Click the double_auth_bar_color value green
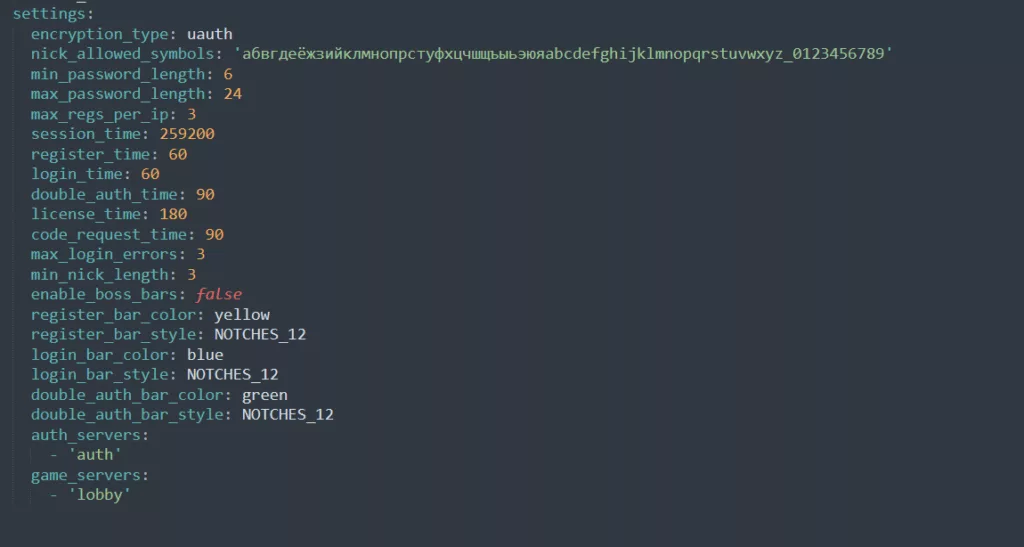This screenshot has height=547, width=1024. point(264,395)
